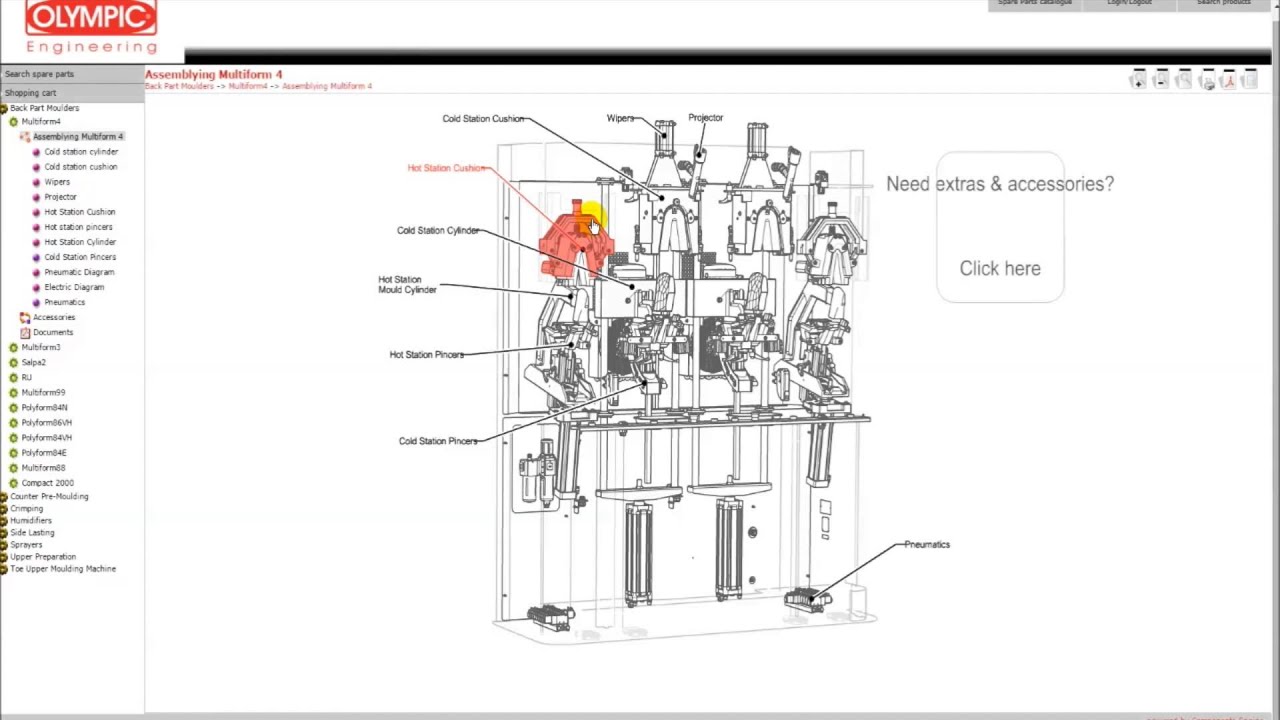Click the Multiform4 breadcrumb link
Image resolution: width=1280 pixels, height=720 pixels.
point(248,87)
